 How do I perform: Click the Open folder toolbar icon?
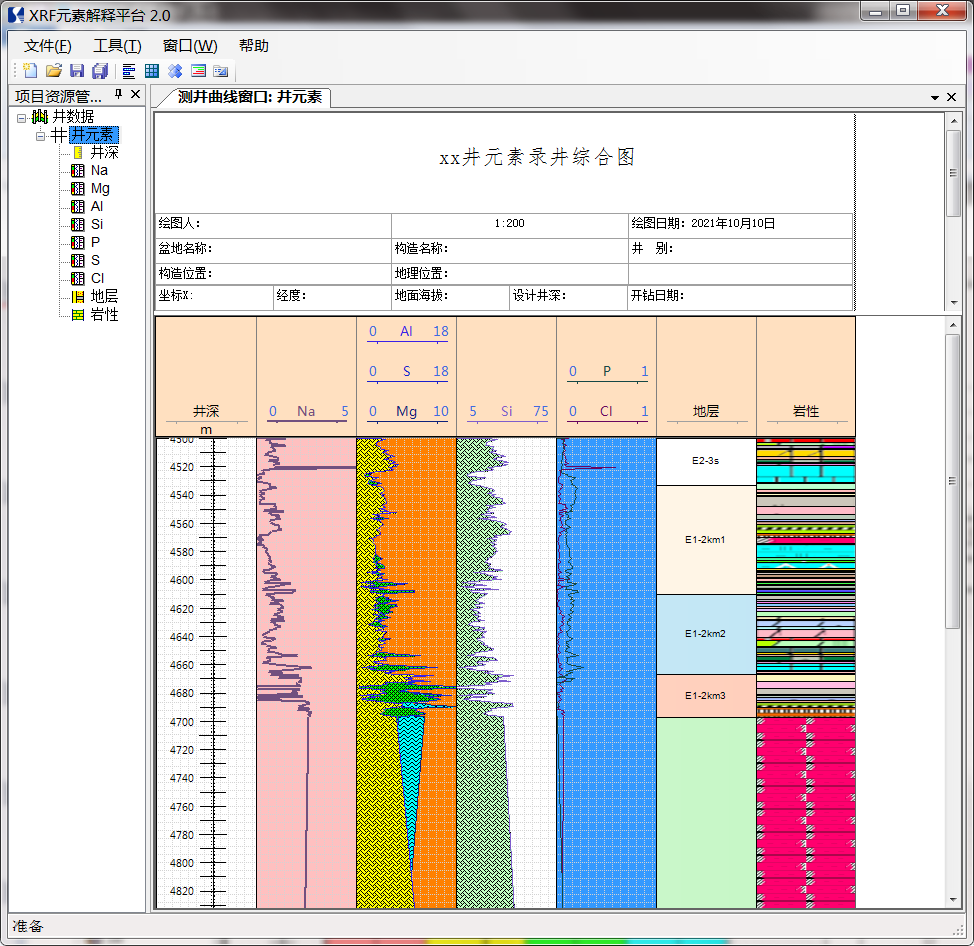point(54,71)
